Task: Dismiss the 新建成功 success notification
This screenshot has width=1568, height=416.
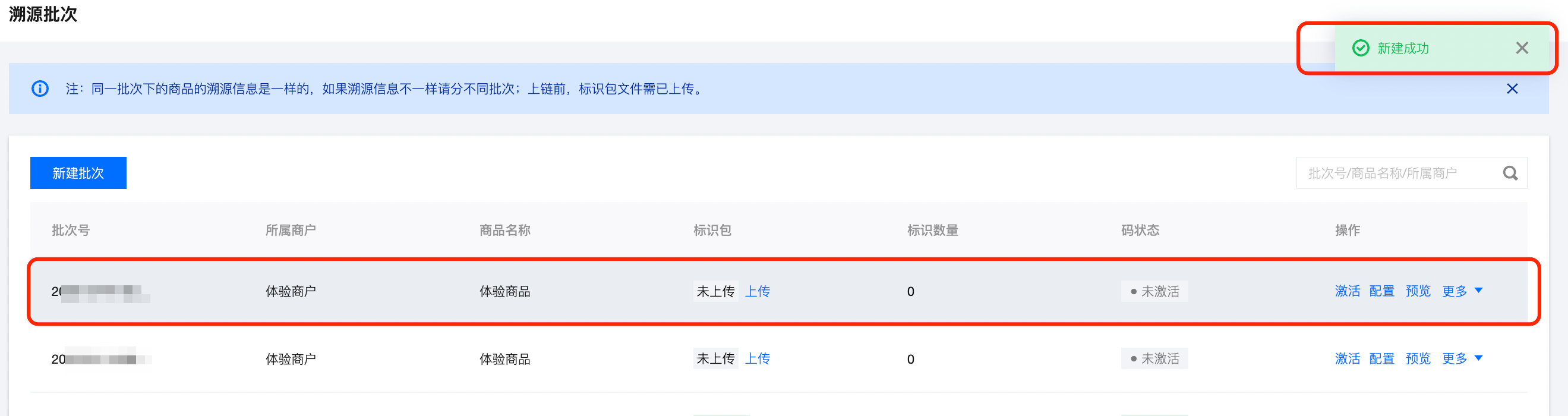Action: (x=1522, y=48)
